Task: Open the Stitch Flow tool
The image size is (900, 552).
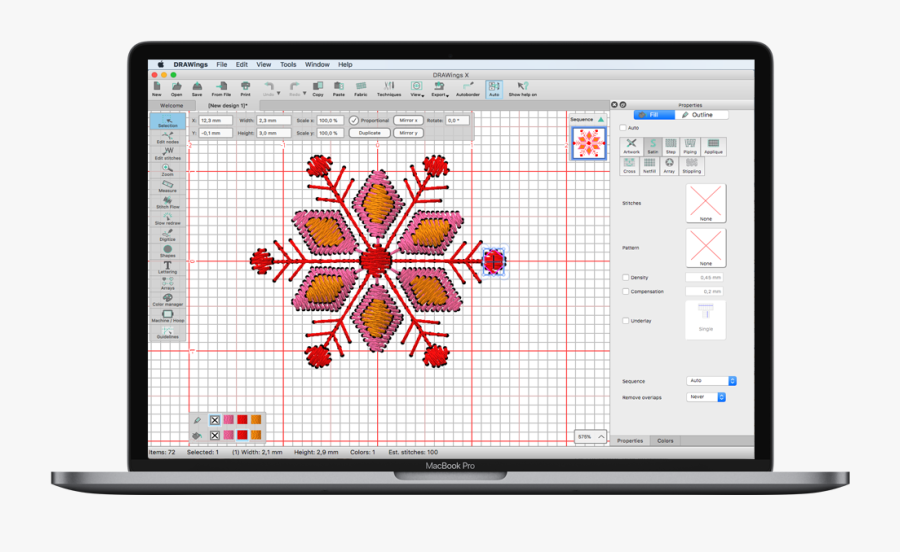Action: [168, 203]
